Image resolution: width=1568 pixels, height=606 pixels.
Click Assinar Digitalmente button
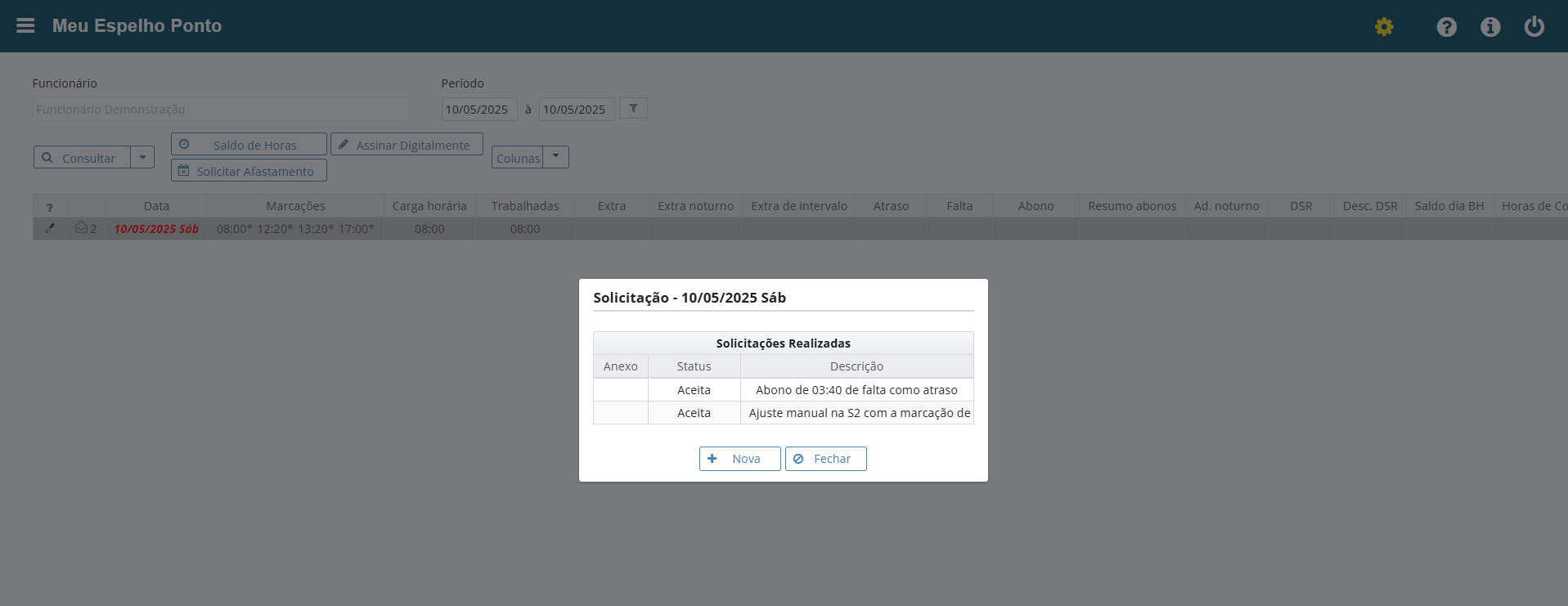click(x=407, y=144)
